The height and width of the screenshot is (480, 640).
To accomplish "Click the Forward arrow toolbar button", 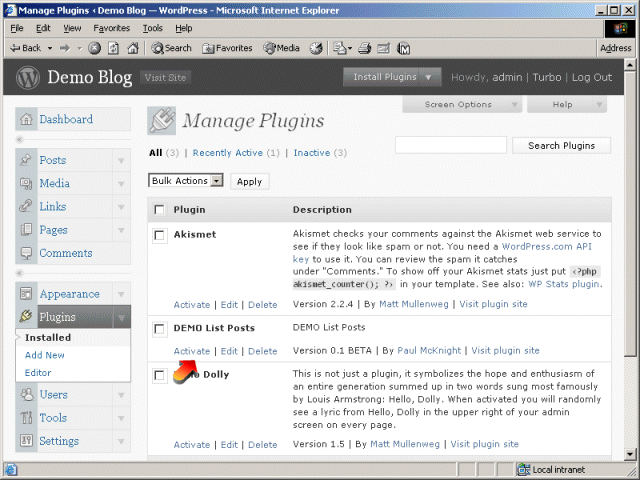I will [64, 48].
